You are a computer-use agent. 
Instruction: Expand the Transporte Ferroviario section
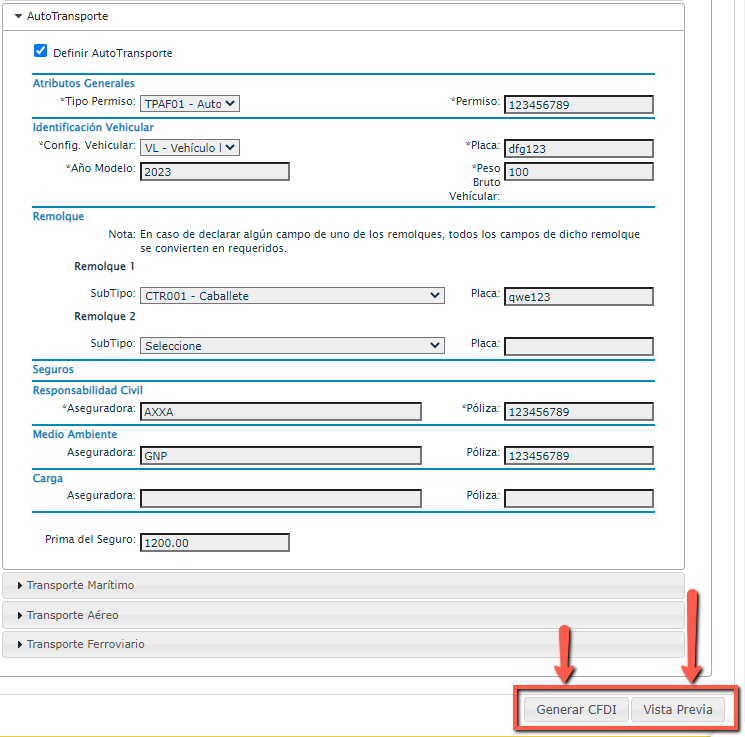coord(343,644)
